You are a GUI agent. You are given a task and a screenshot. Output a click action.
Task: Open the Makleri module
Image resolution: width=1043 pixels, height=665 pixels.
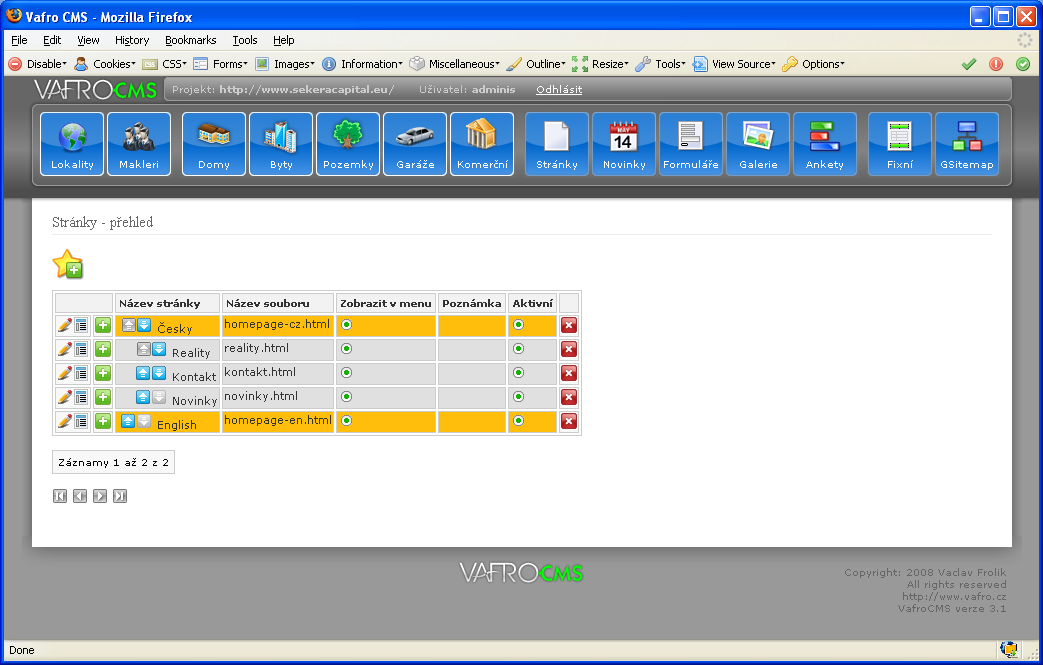pyautogui.click(x=139, y=144)
